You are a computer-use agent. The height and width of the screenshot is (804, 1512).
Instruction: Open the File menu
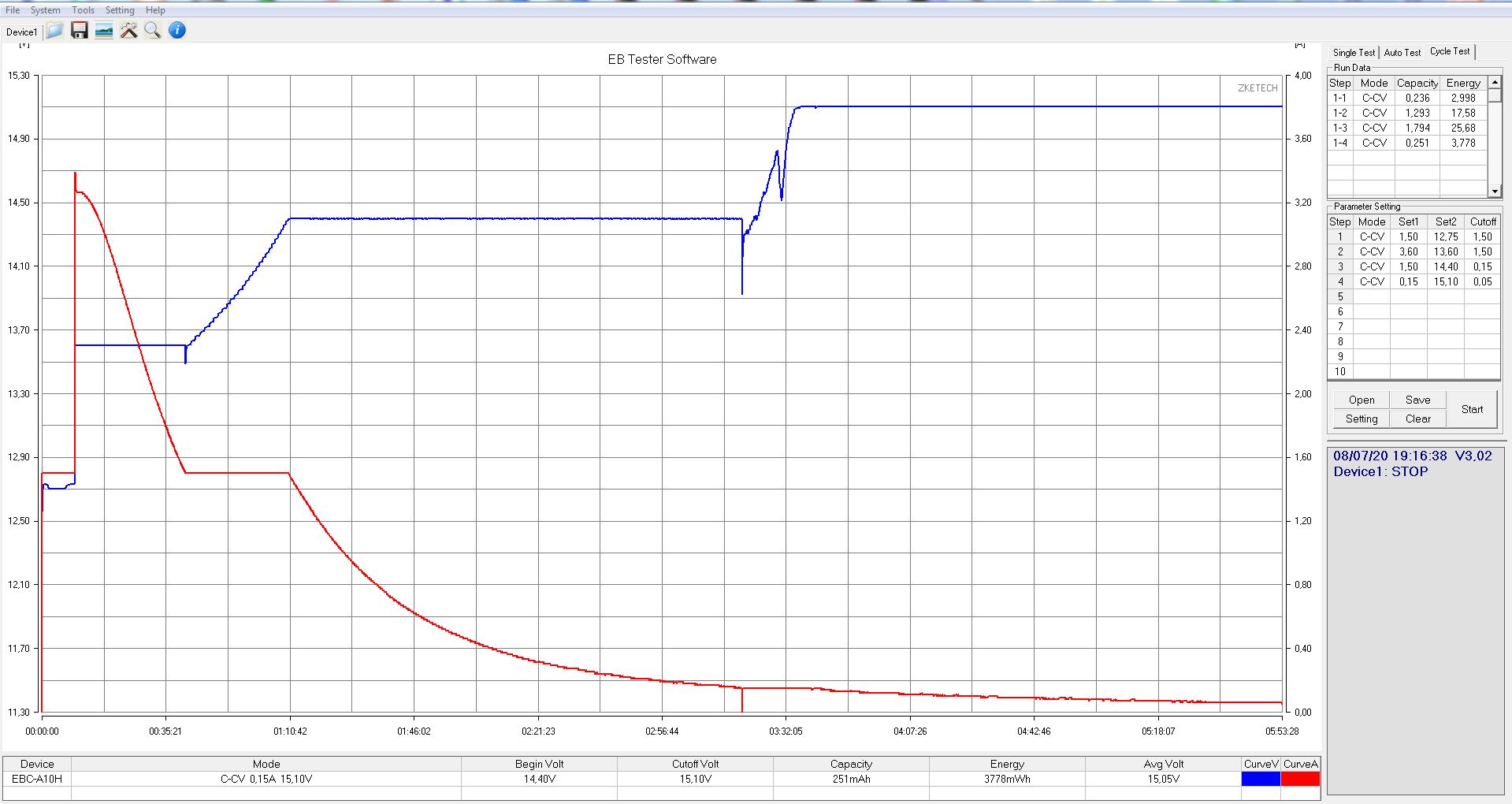tap(13, 10)
